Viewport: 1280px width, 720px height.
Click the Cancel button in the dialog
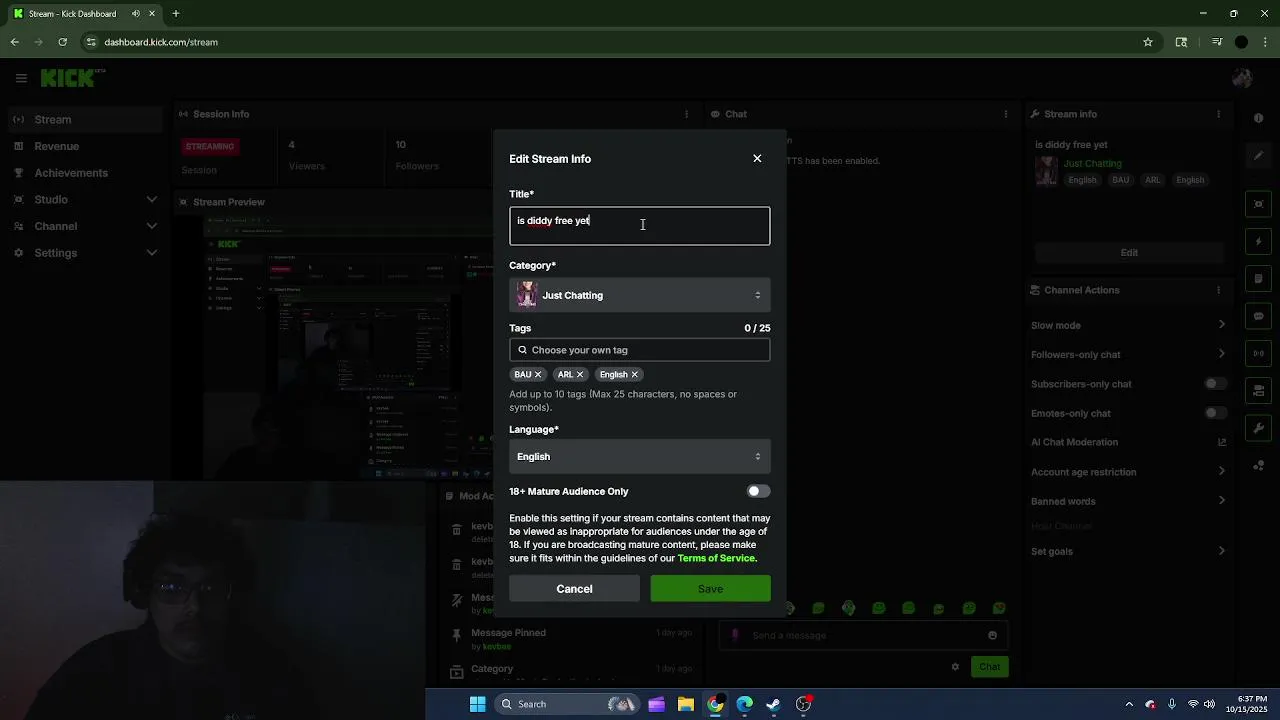(574, 589)
